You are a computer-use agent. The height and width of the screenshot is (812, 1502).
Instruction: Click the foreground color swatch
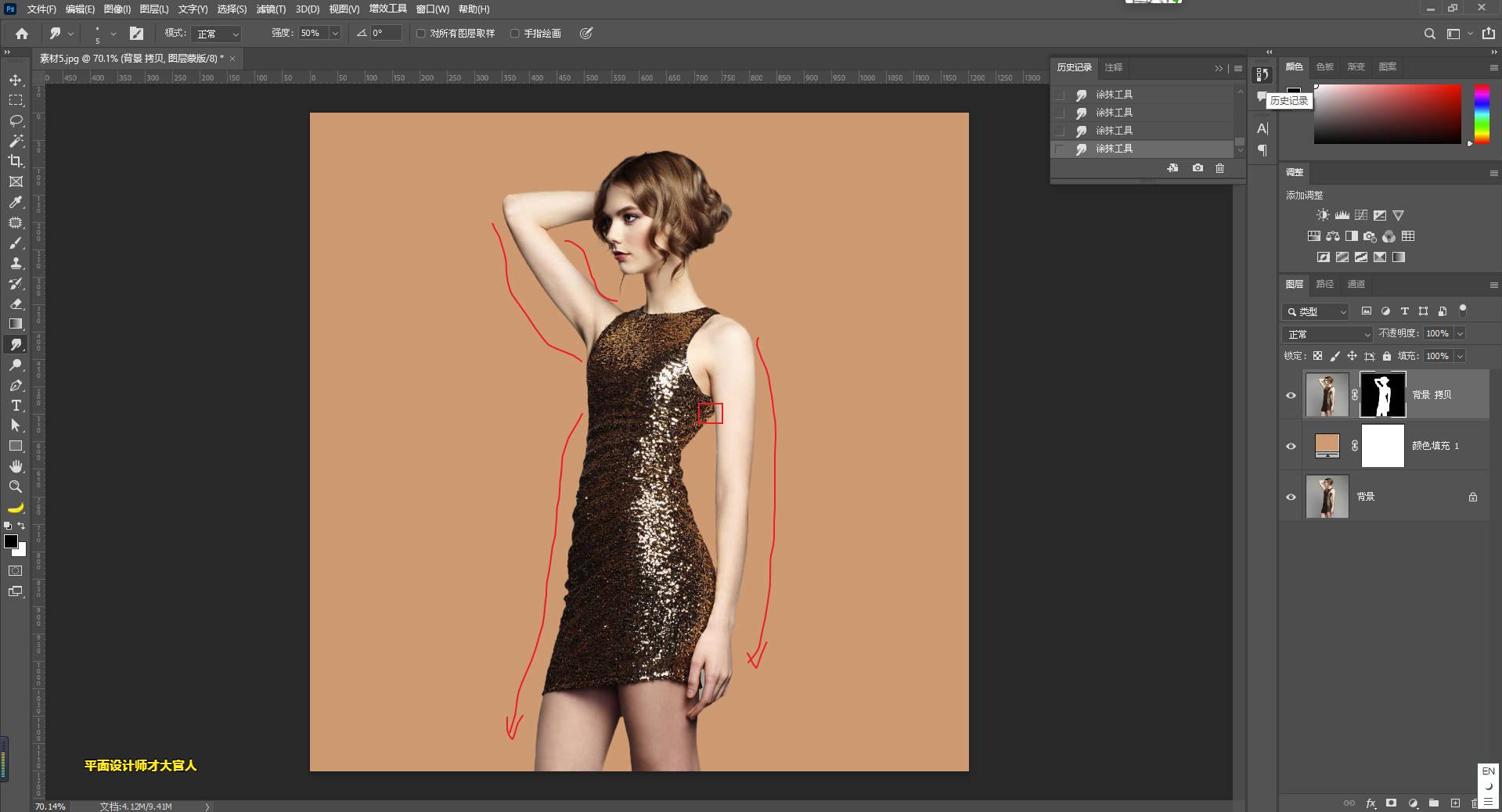tap(11, 541)
